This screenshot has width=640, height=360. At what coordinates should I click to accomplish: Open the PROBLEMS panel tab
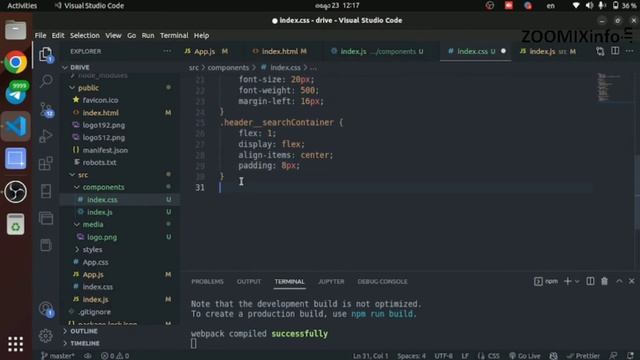coord(207,282)
